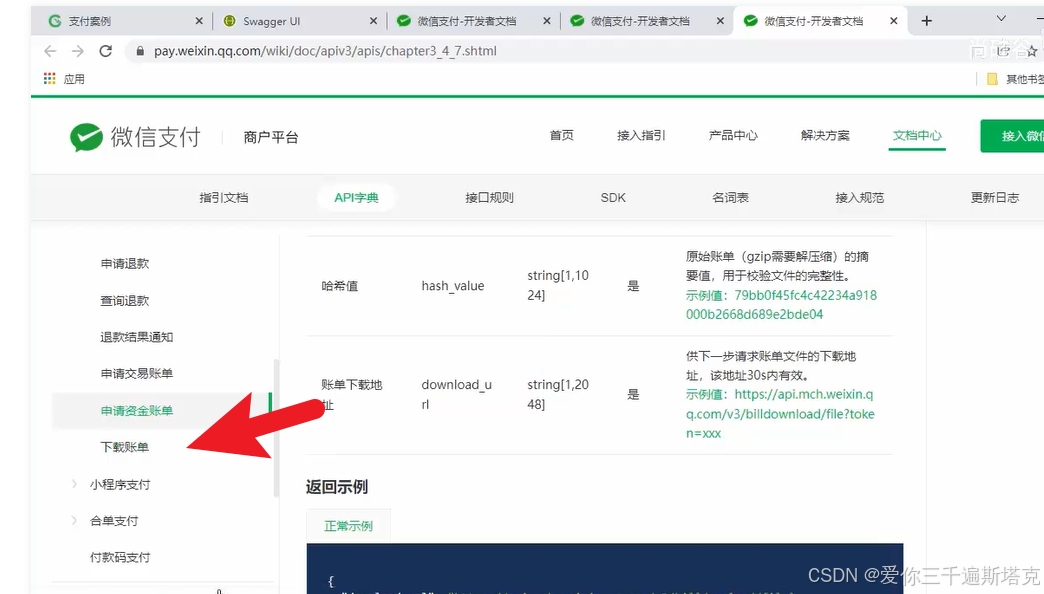
Task: Select the 接入规范 sub-tab
Action: 860,198
